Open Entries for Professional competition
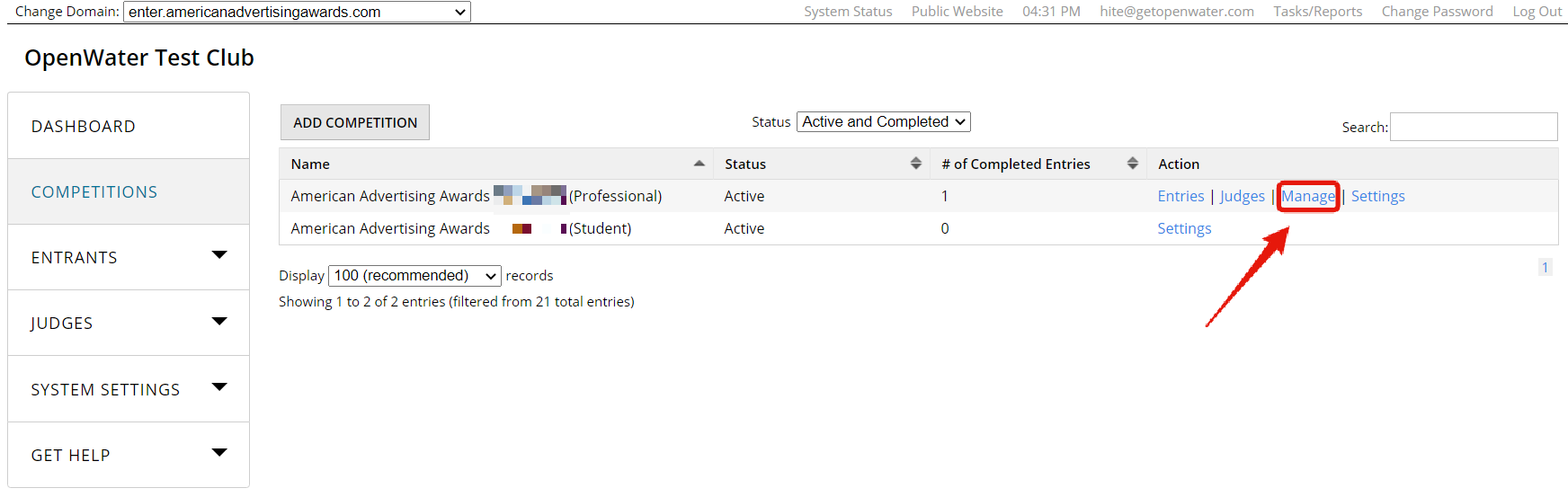1568x497 pixels. point(1180,196)
